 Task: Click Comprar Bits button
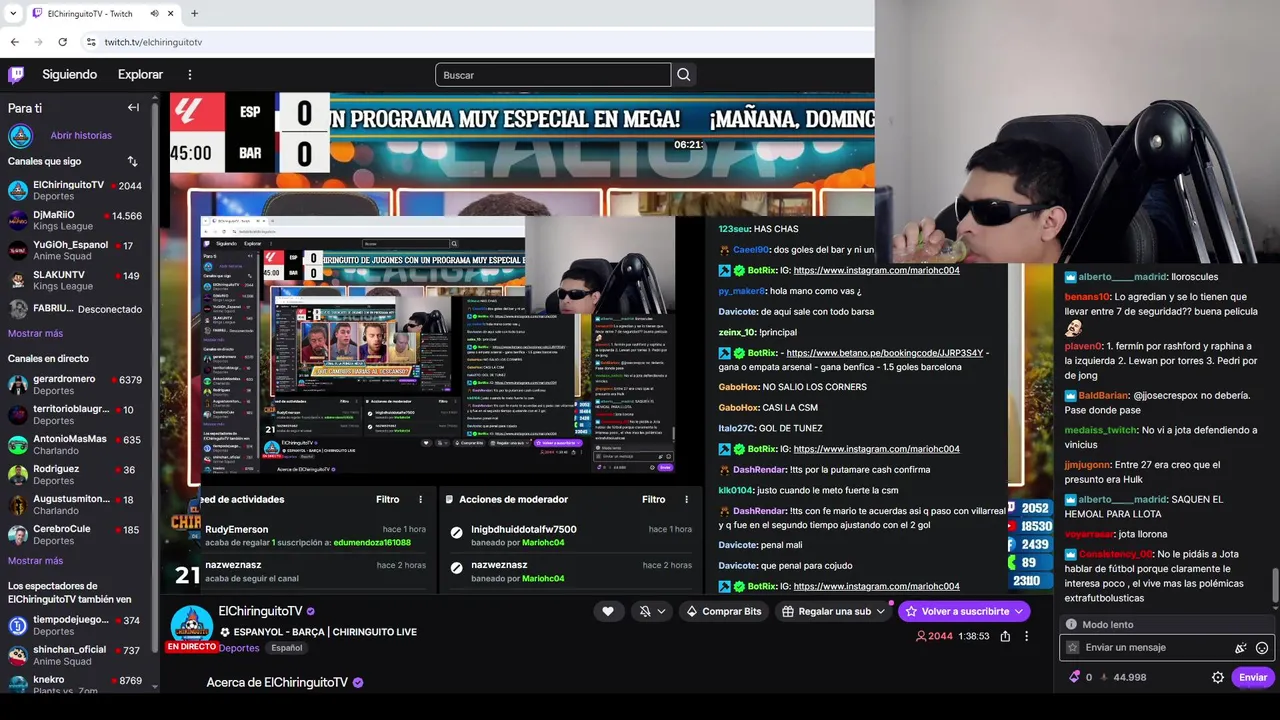click(723, 611)
